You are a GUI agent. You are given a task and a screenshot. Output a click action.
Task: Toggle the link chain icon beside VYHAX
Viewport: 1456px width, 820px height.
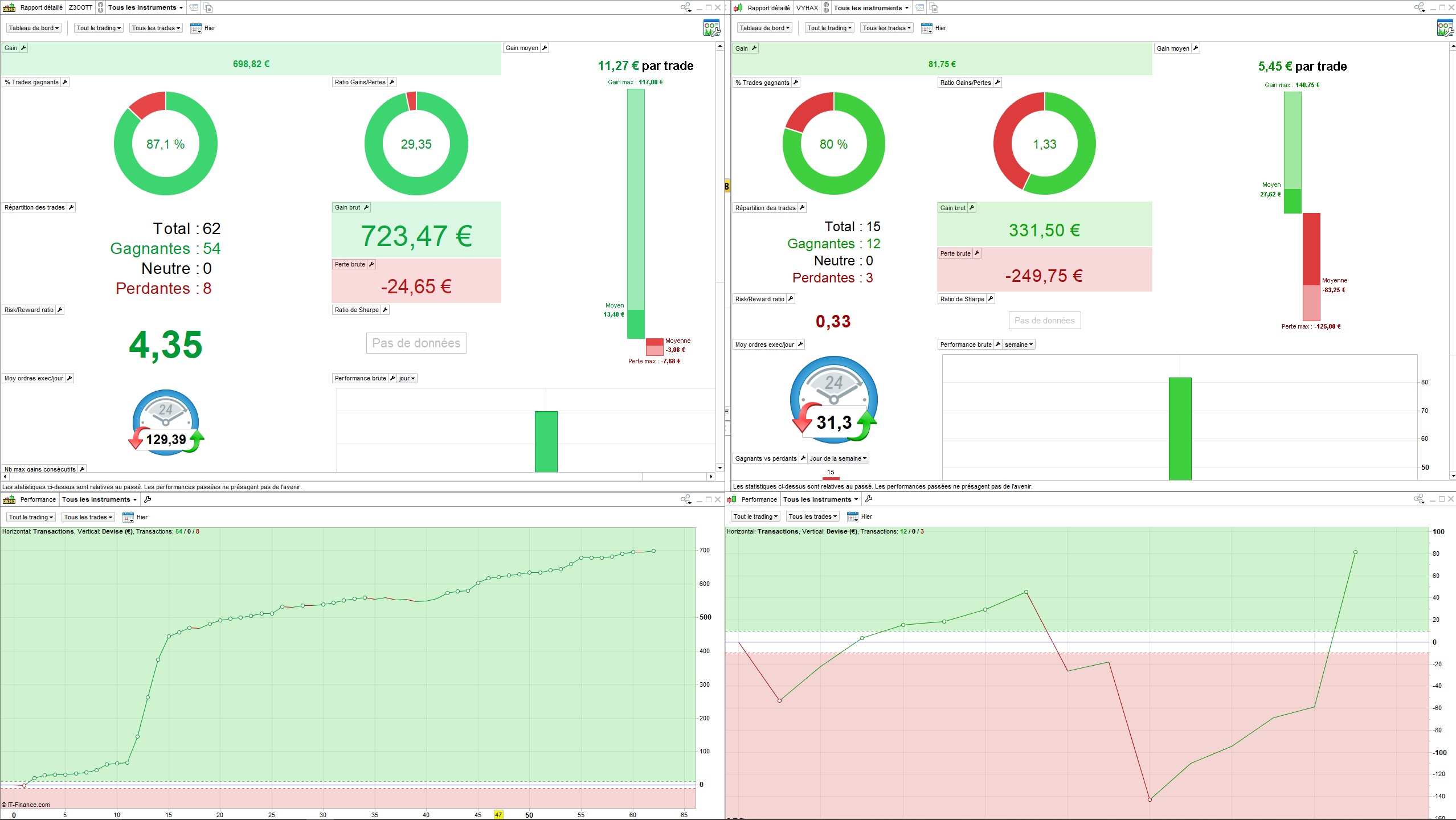[x=827, y=7]
